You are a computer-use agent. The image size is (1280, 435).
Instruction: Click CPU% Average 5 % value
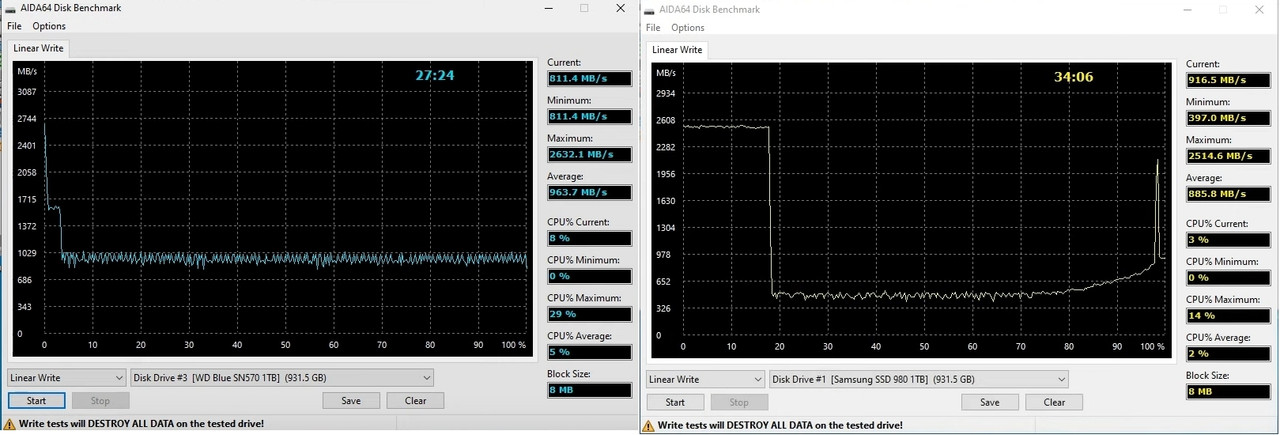click(590, 352)
